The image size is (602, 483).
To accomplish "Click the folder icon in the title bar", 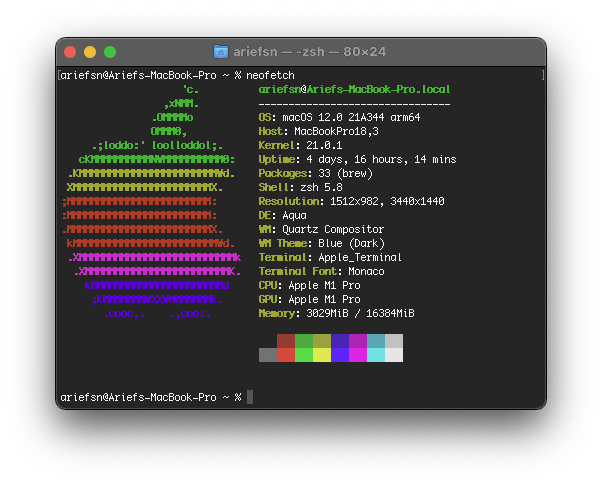I will coord(221,51).
